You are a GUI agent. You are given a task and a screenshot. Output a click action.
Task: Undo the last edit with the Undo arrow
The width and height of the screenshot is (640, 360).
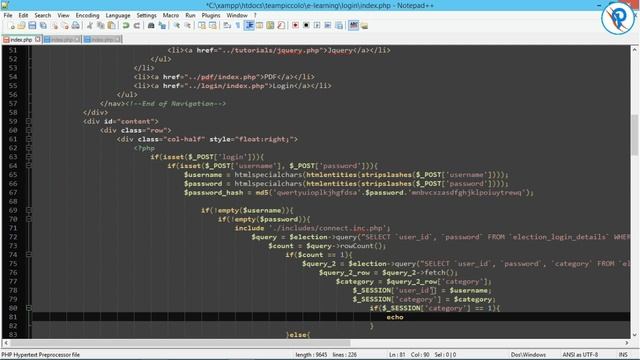(x=126, y=25)
